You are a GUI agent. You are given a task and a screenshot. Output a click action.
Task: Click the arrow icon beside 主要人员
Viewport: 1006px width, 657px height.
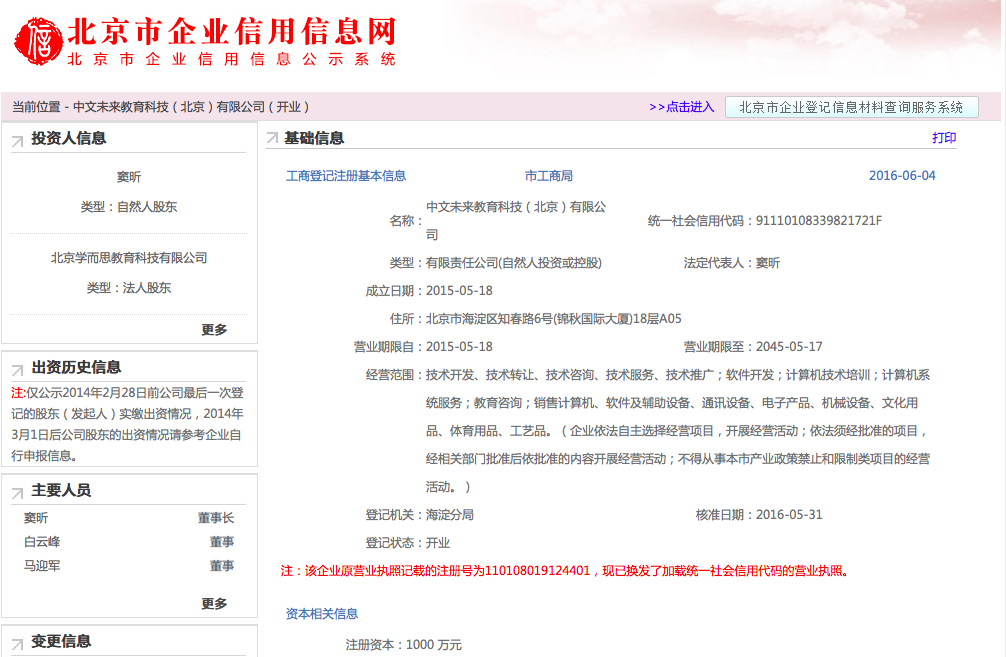coord(17,493)
